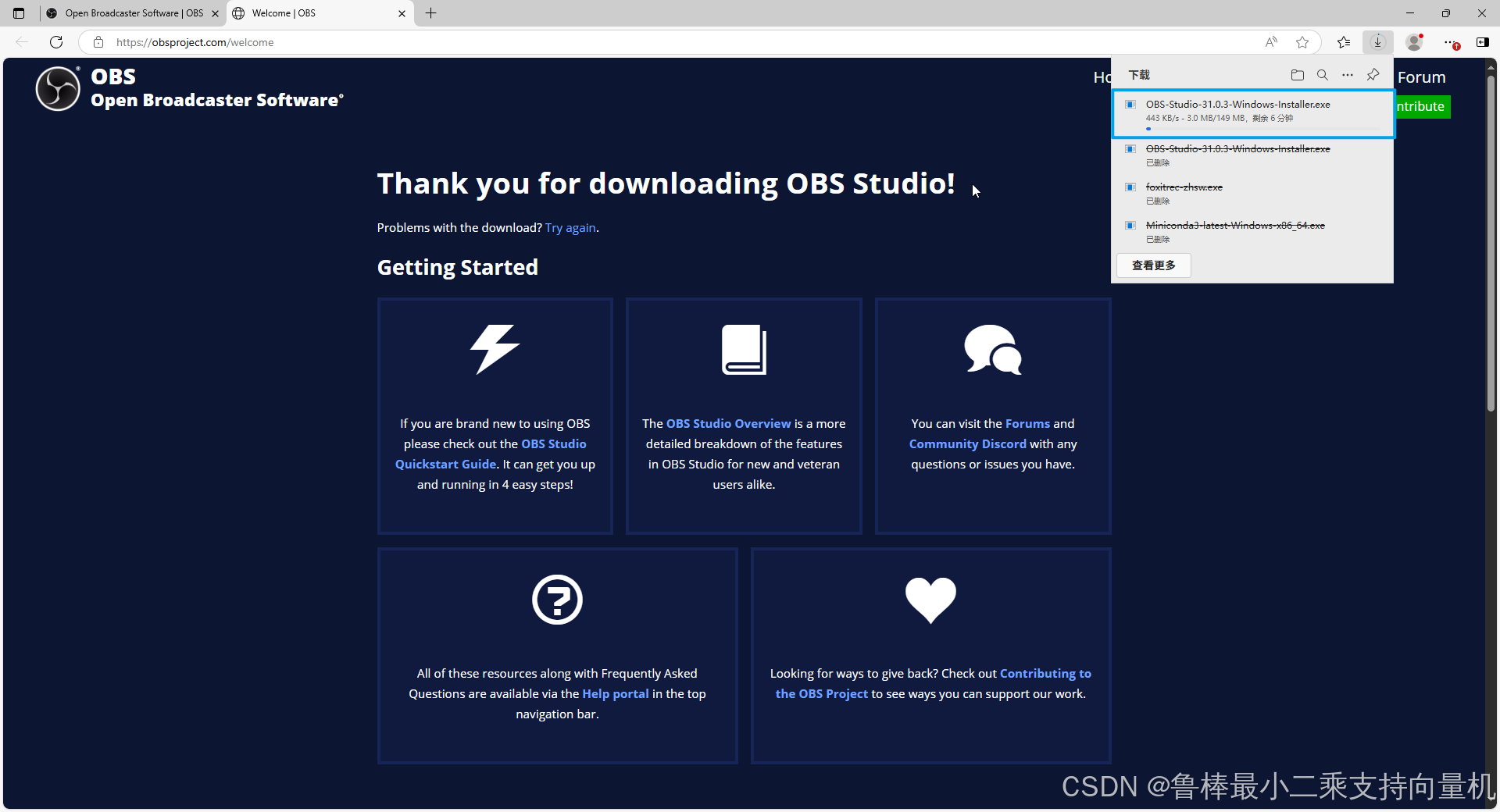Image resolution: width=1500 pixels, height=812 pixels.
Task: Click the downloading OBS installer file icon
Action: (1130, 105)
